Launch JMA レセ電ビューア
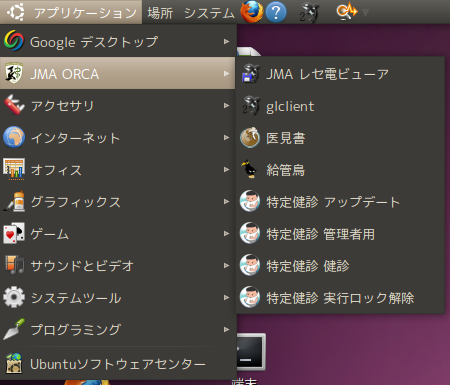This screenshot has height=385, width=450. click(x=340, y=73)
